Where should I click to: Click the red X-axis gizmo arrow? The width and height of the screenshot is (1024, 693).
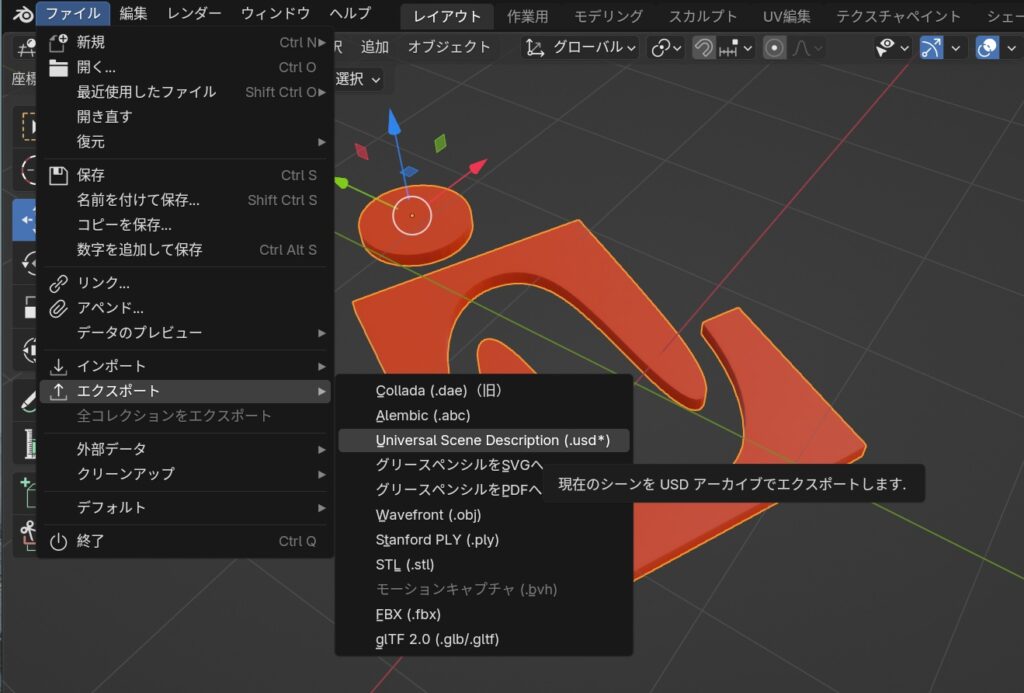478,166
